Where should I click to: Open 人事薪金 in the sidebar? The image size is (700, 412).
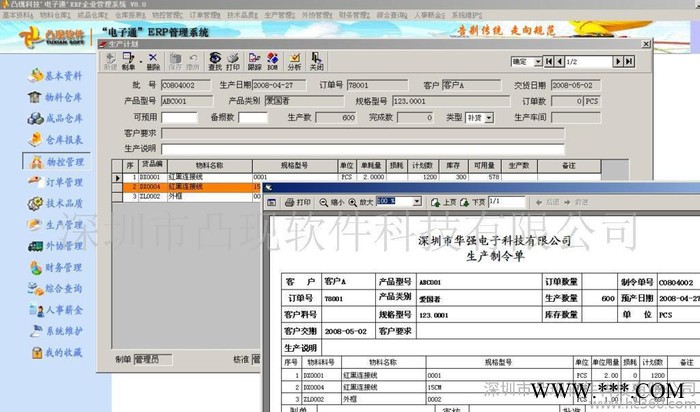(55, 310)
